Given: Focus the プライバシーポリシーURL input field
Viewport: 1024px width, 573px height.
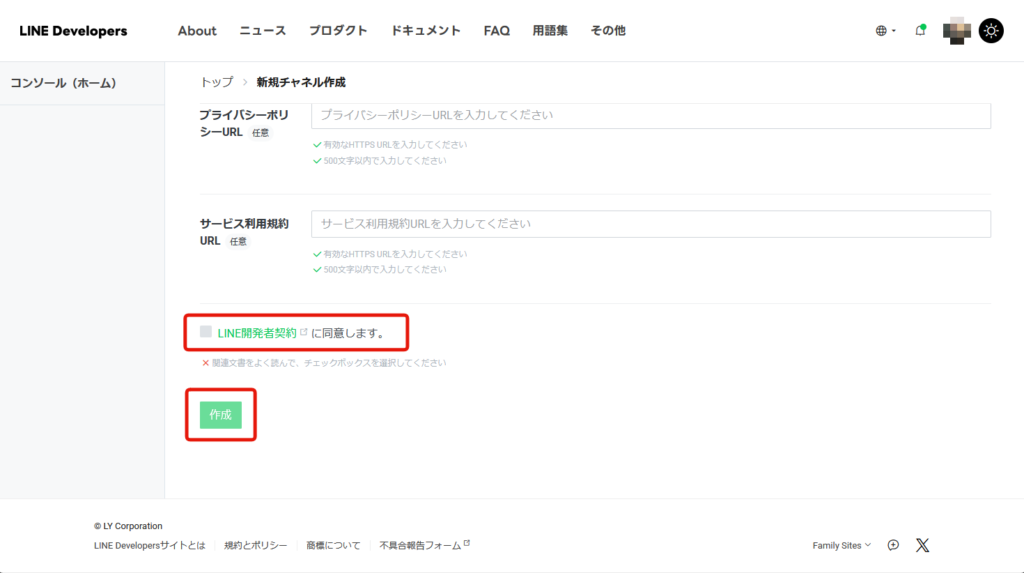Looking at the screenshot, I should click(x=650, y=115).
